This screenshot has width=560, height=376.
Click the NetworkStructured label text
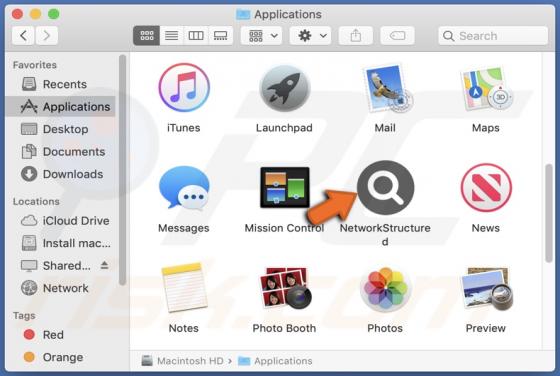point(385,235)
